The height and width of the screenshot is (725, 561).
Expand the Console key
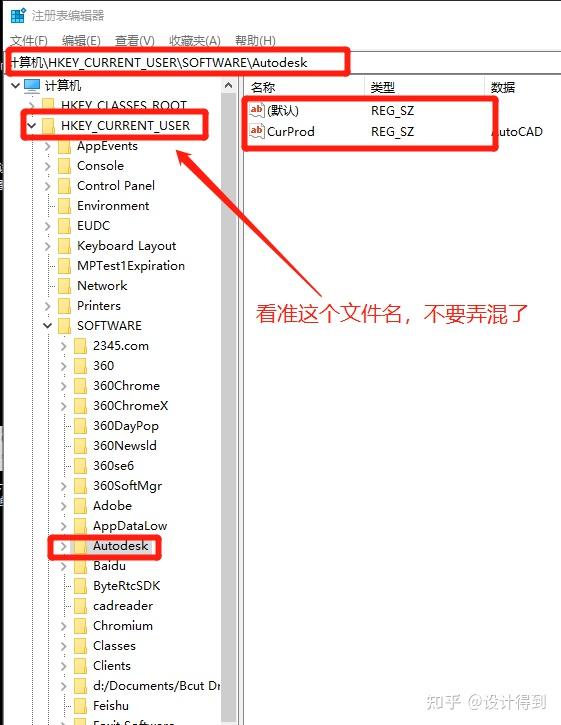(47, 166)
